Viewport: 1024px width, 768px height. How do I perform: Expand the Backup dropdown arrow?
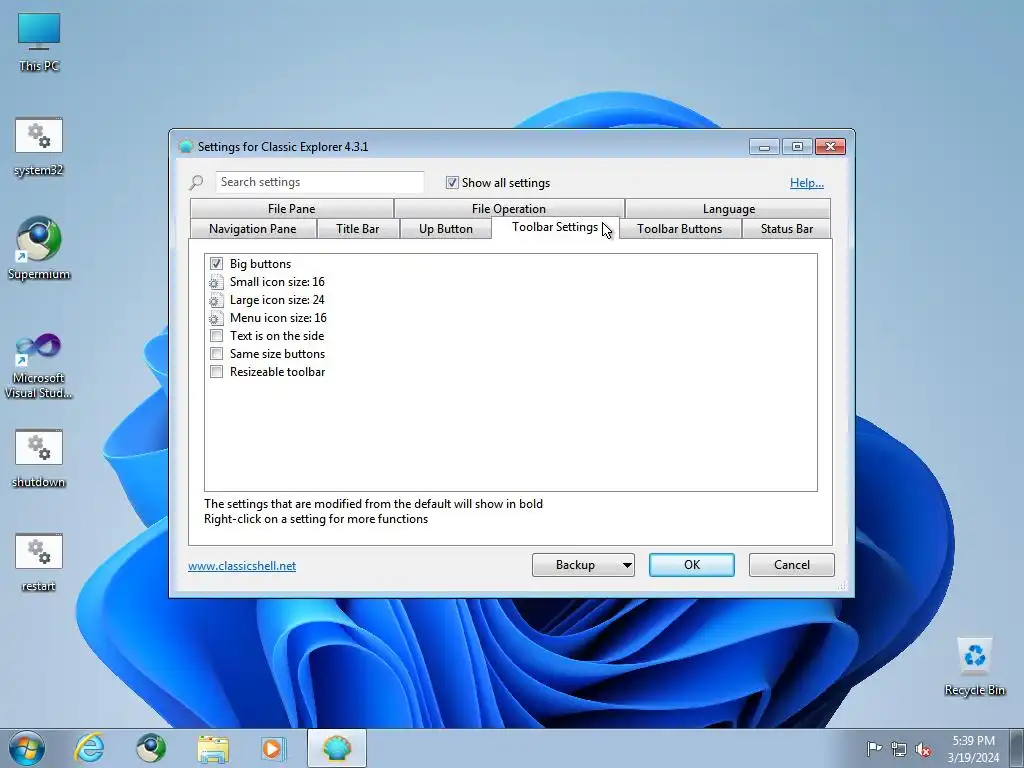tap(626, 565)
